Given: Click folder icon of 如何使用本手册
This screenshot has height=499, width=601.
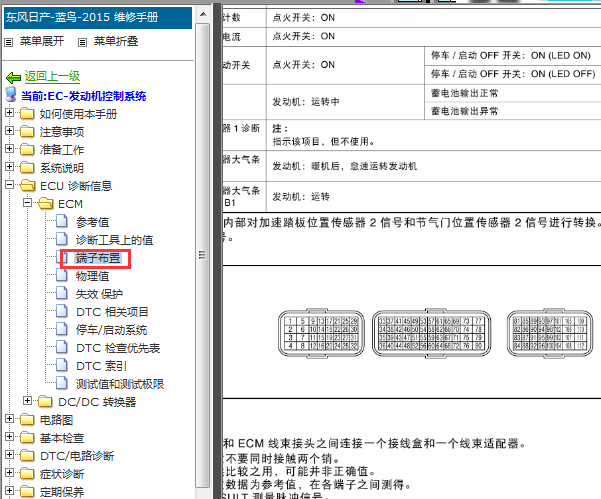Looking at the screenshot, I should (x=27, y=113).
